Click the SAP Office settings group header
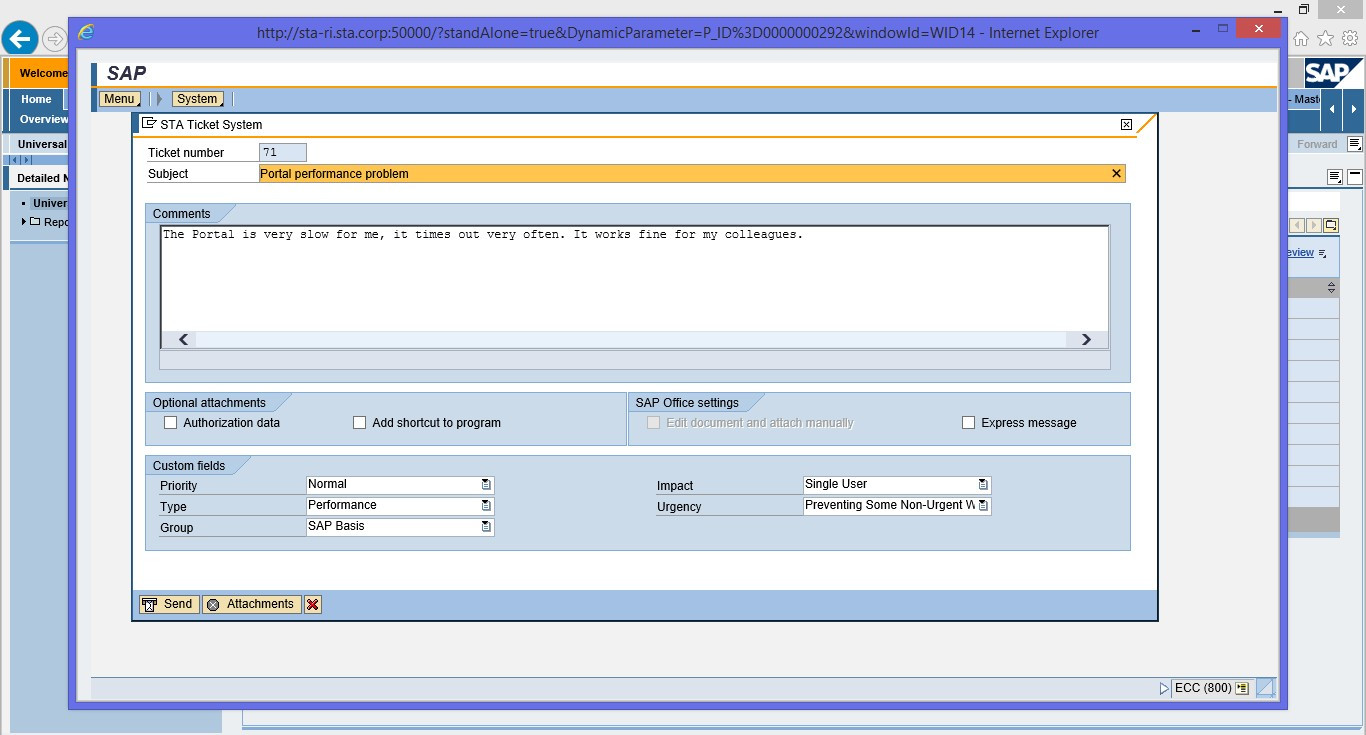 687,403
